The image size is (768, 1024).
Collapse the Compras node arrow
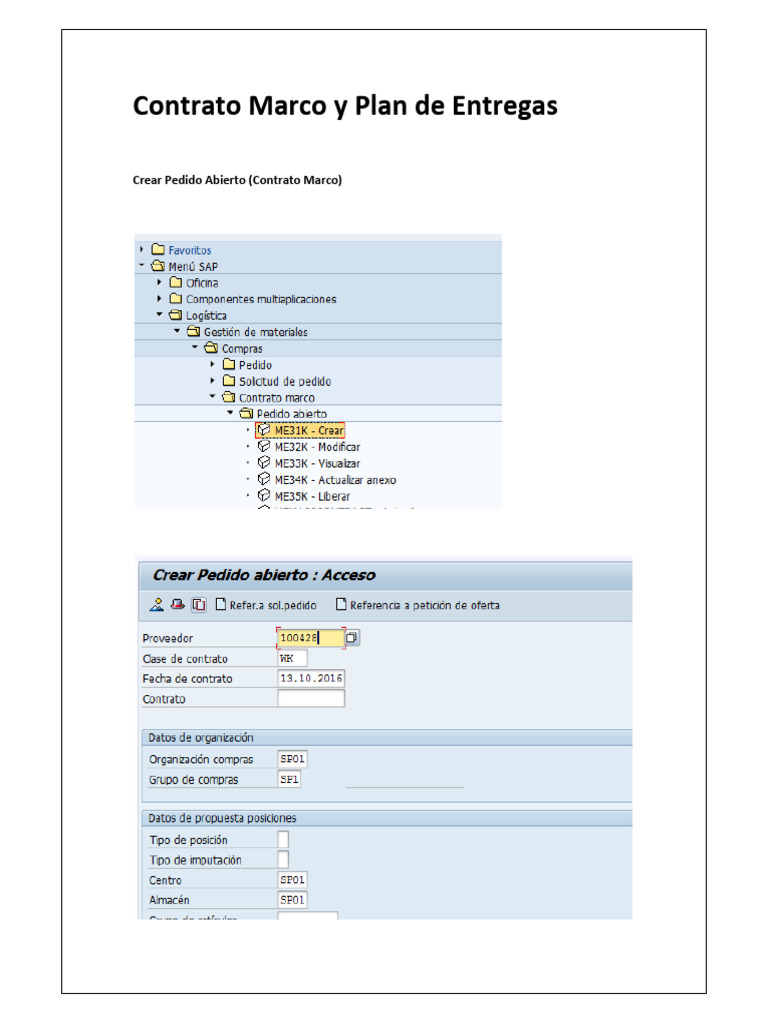[194, 347]
